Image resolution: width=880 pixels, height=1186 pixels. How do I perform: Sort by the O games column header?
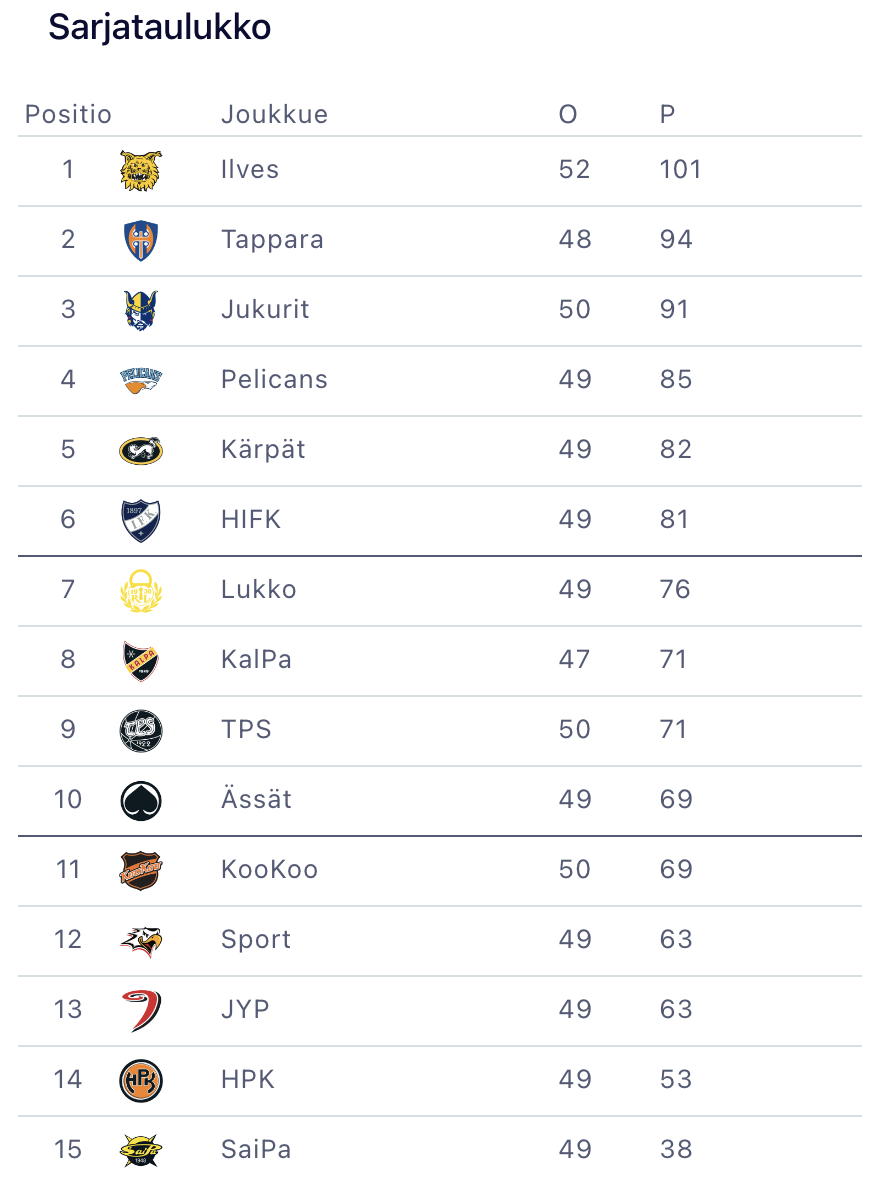click(568, 115)
